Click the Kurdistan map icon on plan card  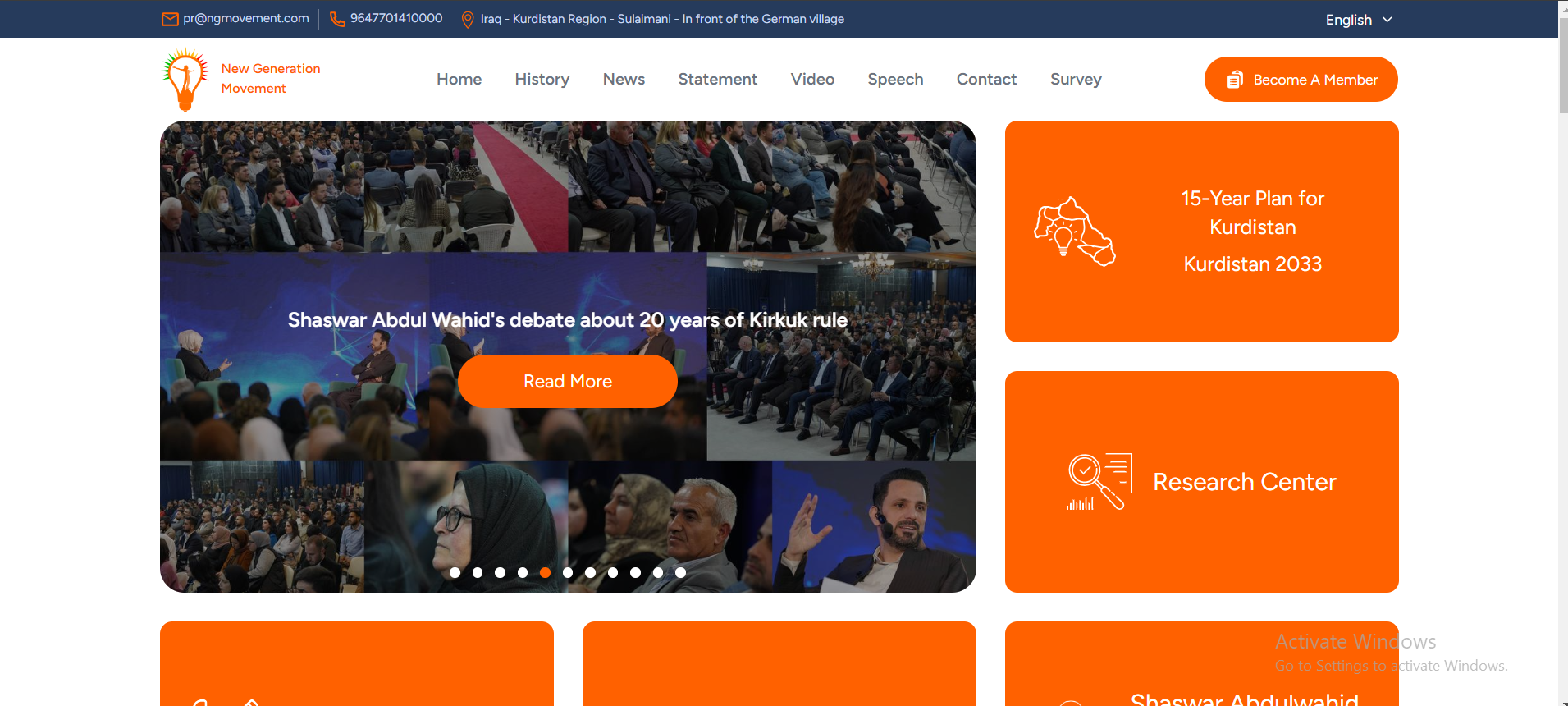pos(1075,232)
